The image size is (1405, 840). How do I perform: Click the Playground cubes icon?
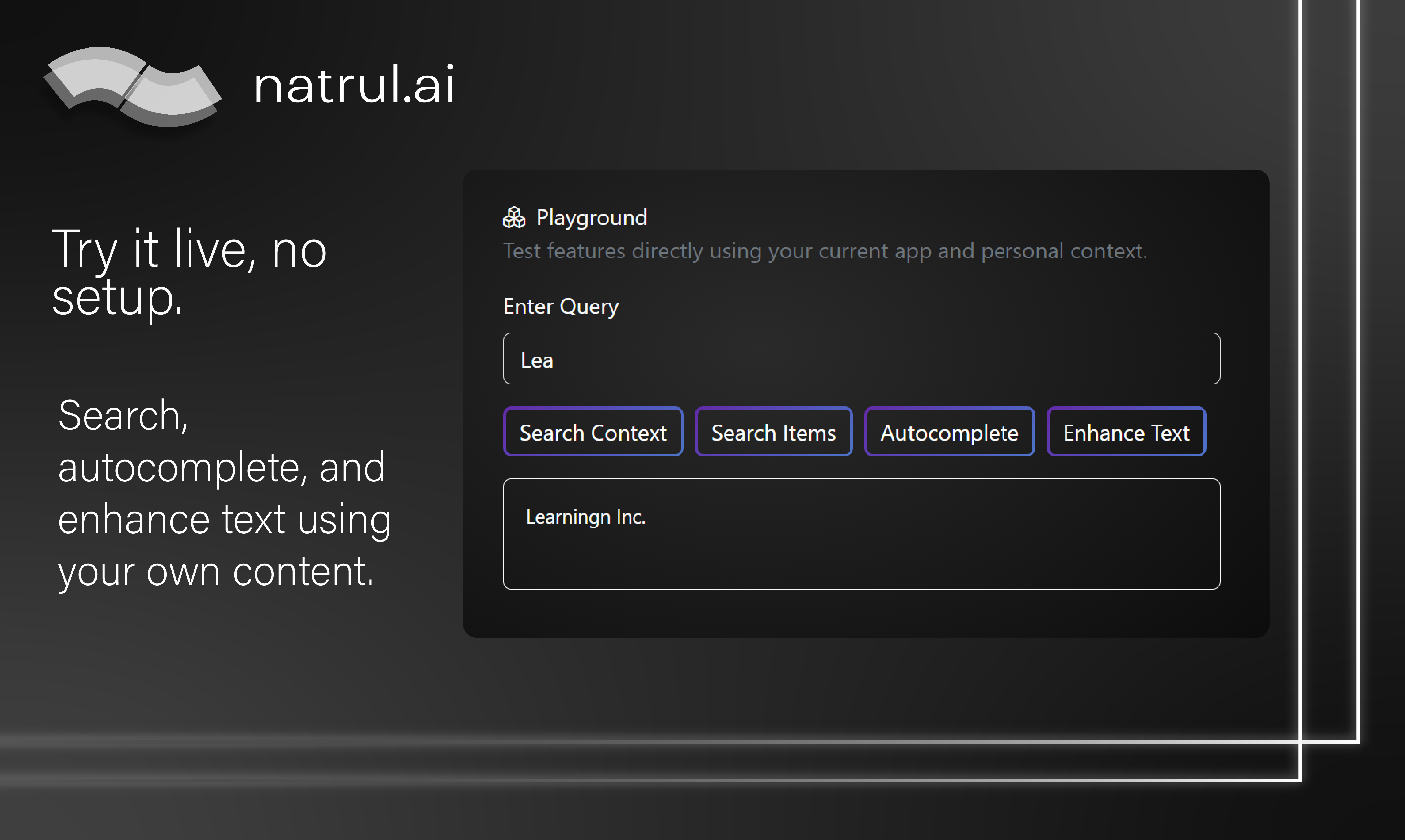(514, 217)
